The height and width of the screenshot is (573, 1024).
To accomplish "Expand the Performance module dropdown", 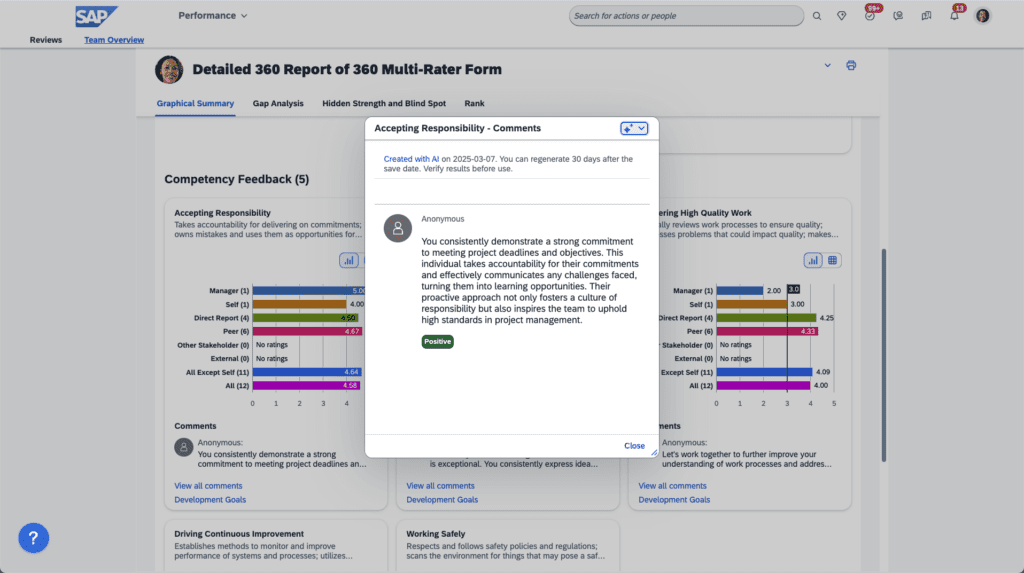I will point(212,16).
